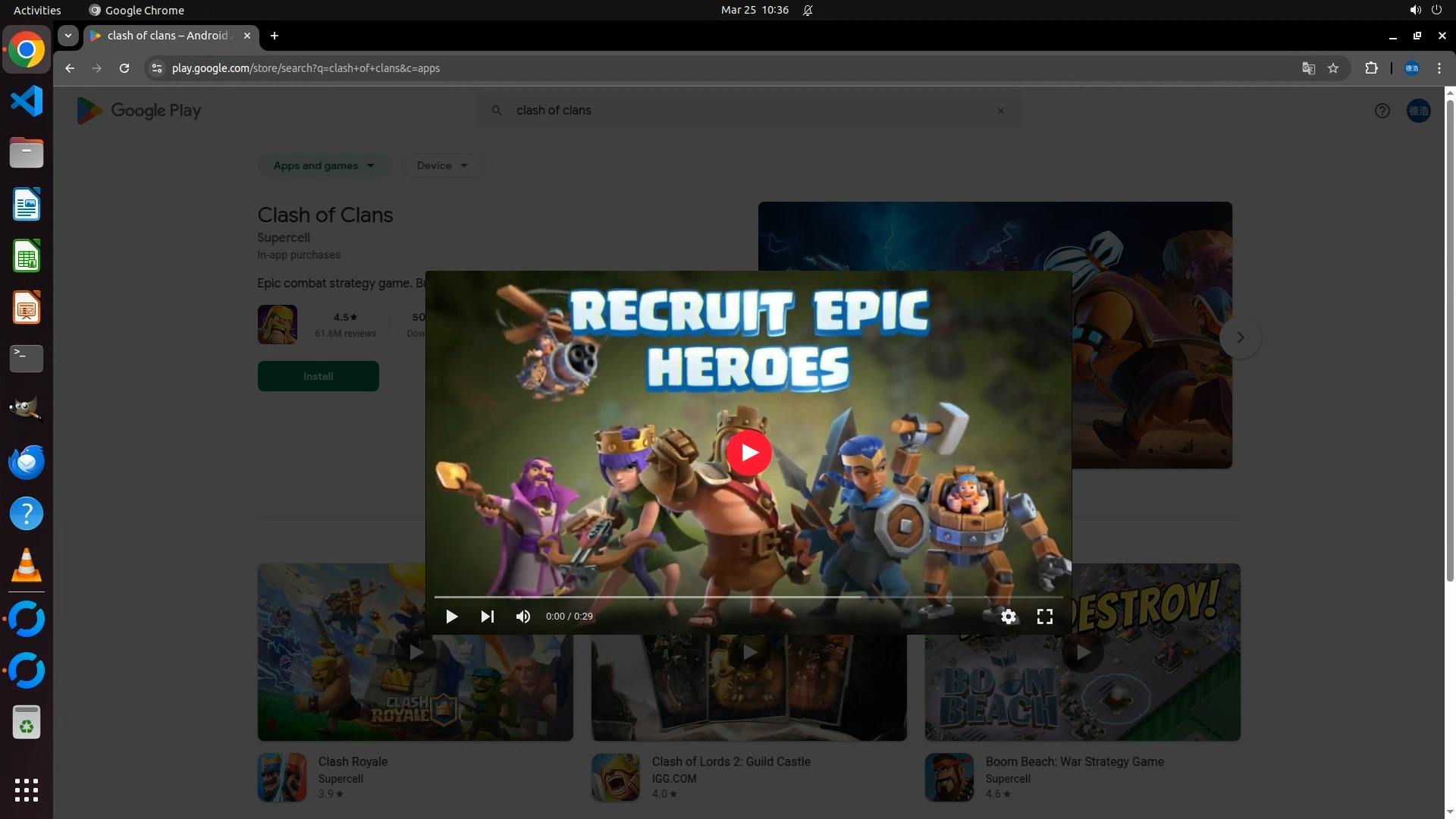1456x819 pixels.
Task: Open Google Play help icon
Action: tap(1382, 111)
